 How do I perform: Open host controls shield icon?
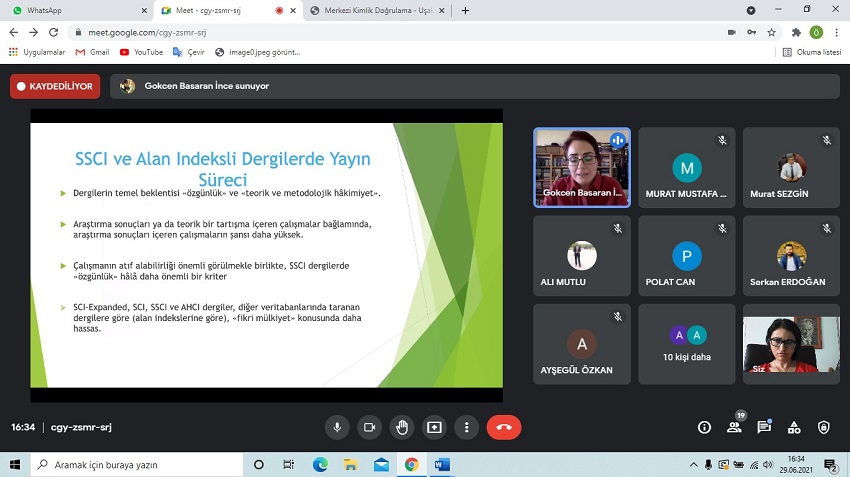[824, 427]
